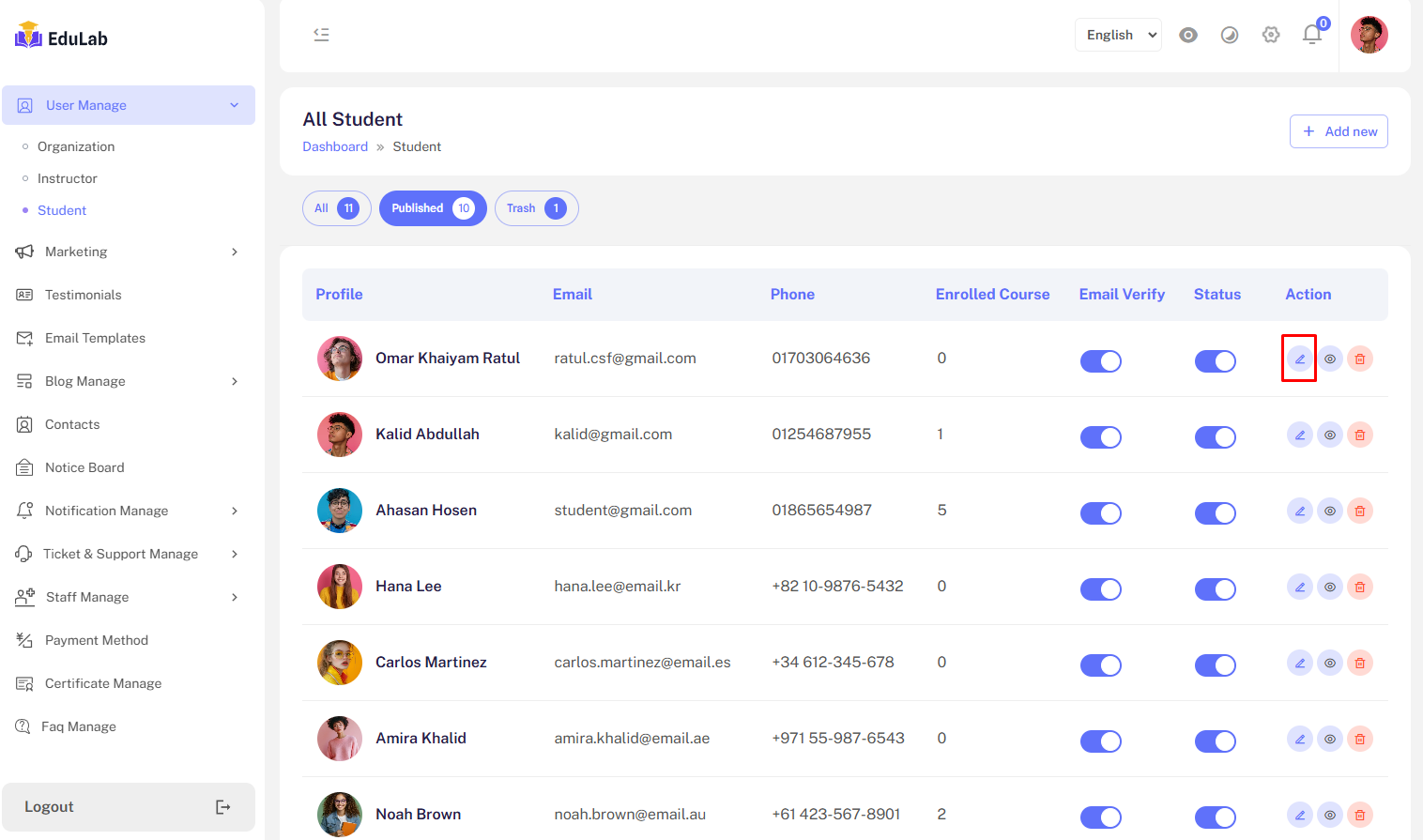
Task: Click the edit pencil icon for Hana Lee
Action: 1299,587
